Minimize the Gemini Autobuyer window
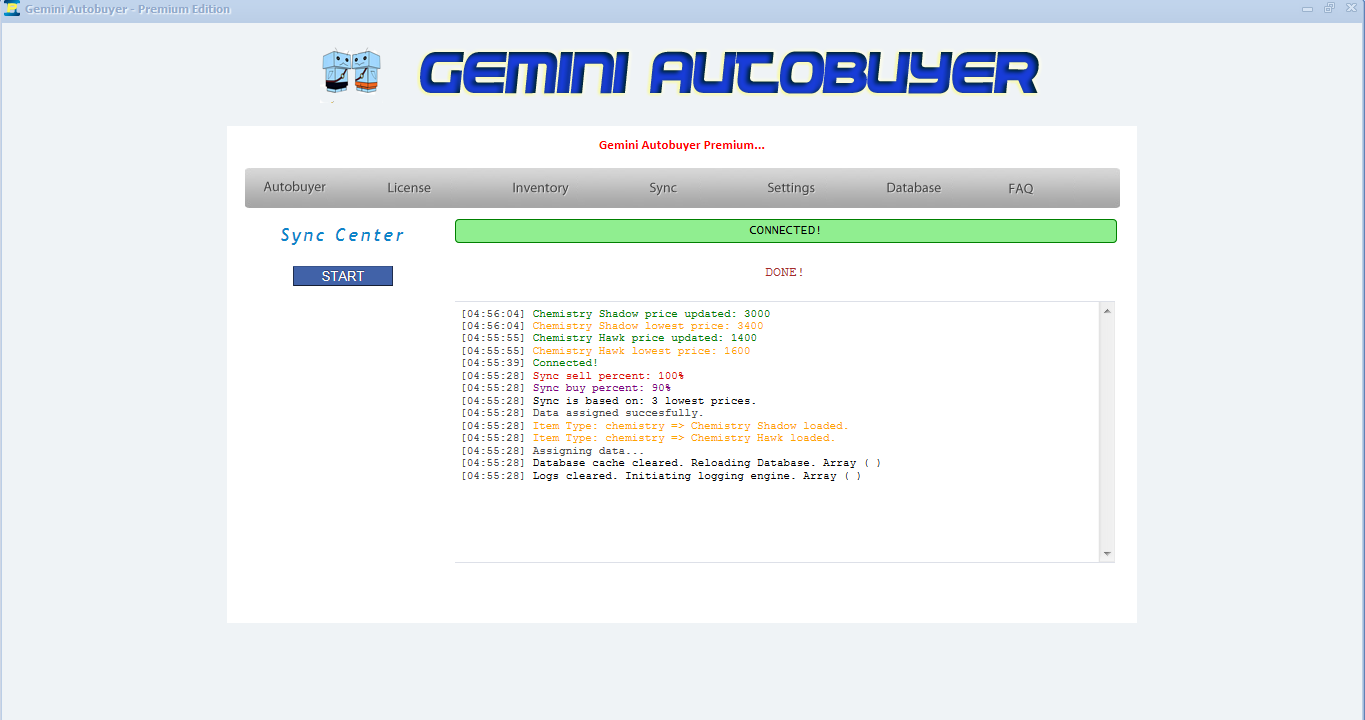This screenshot has height=720, width=1365. click(1307, 9)
